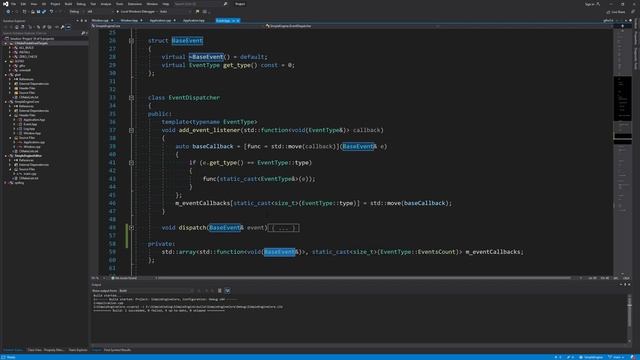Image resolution: width=640 pixels, height=360 pixels.
Task: Collapse the class EventDispatcher code block
Action: [x=131, y=98]
